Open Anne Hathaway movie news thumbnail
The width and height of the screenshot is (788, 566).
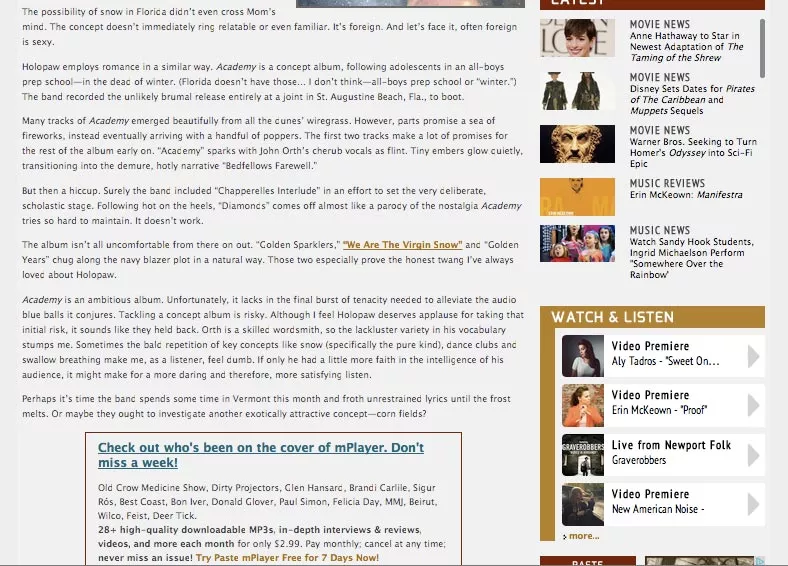pyautogui.click(x=577, y=38)
